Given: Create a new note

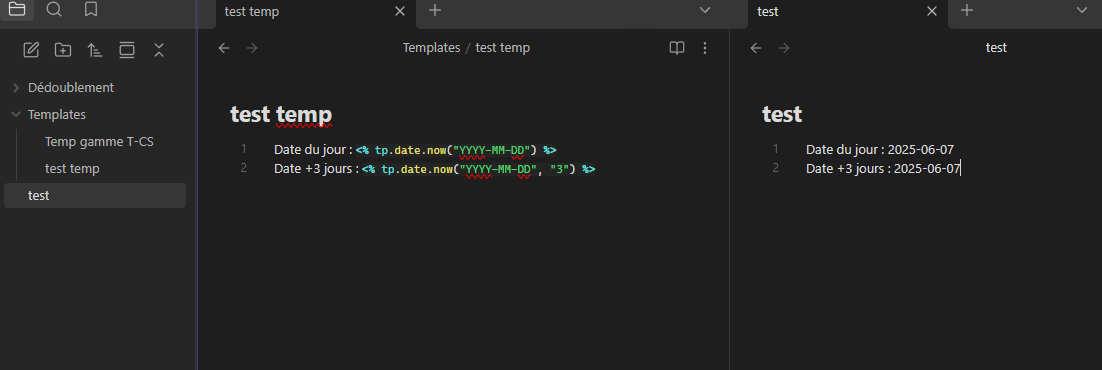Looking at the screenshot, I should pyautogui.click(x=31, y=50).
